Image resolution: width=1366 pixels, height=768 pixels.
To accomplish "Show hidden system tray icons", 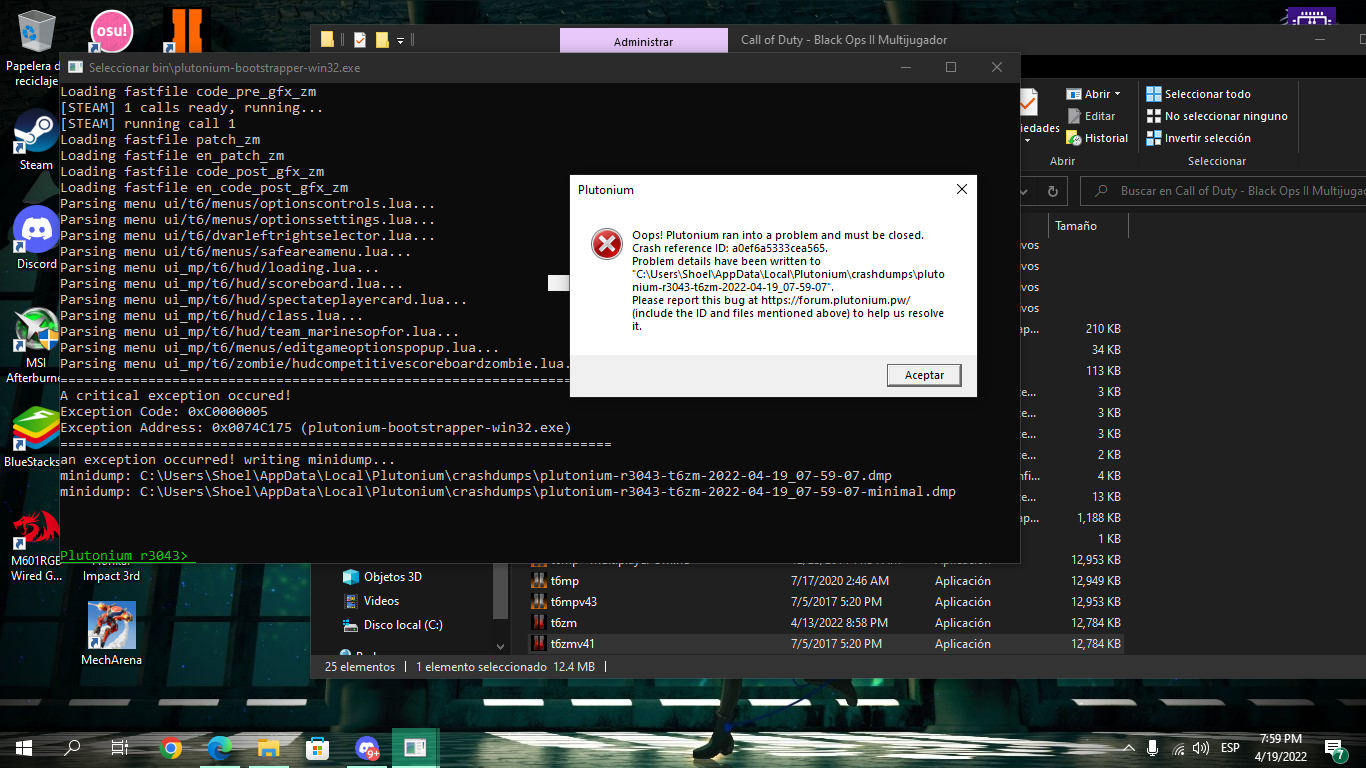I will click(x=1129, y=748).
